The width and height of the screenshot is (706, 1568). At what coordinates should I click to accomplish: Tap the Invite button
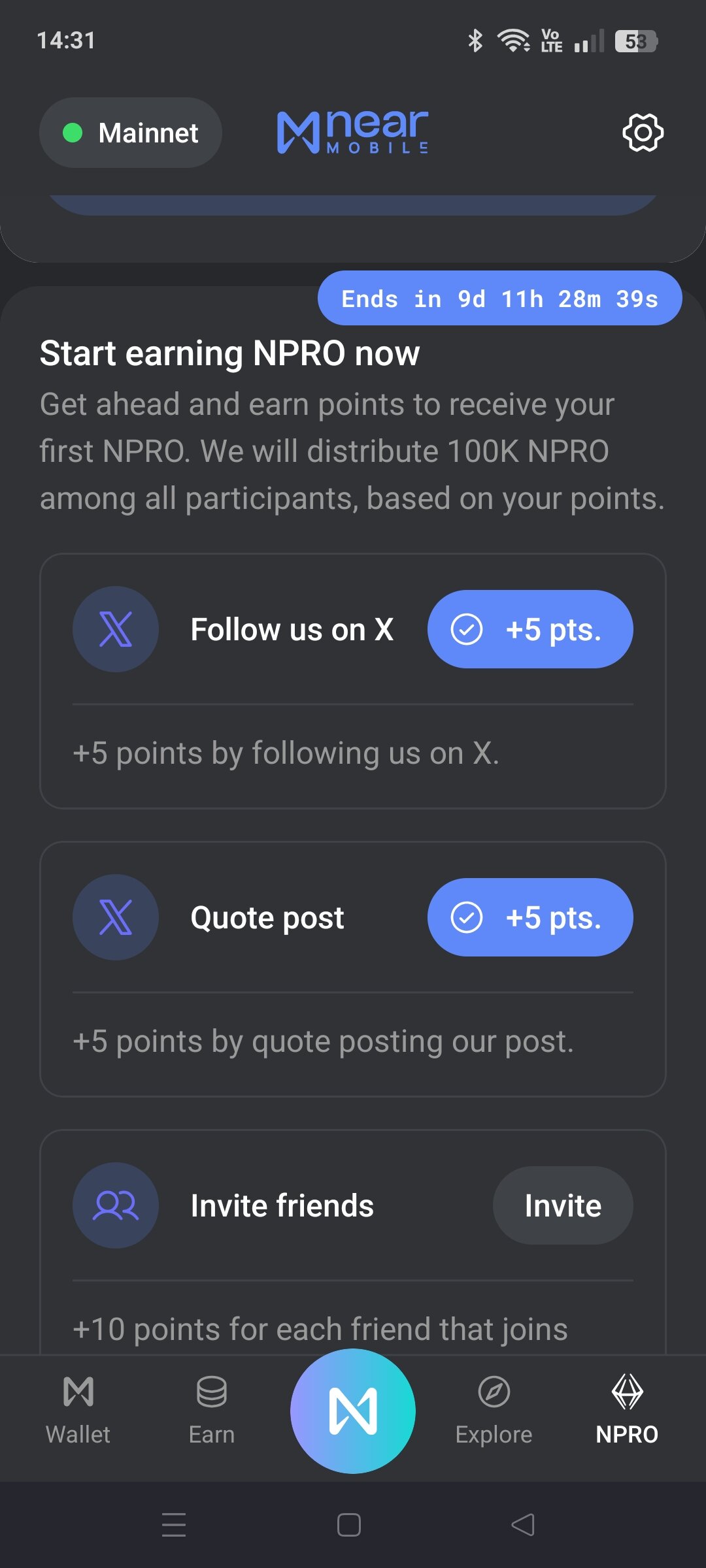(x=563, y=1205)
